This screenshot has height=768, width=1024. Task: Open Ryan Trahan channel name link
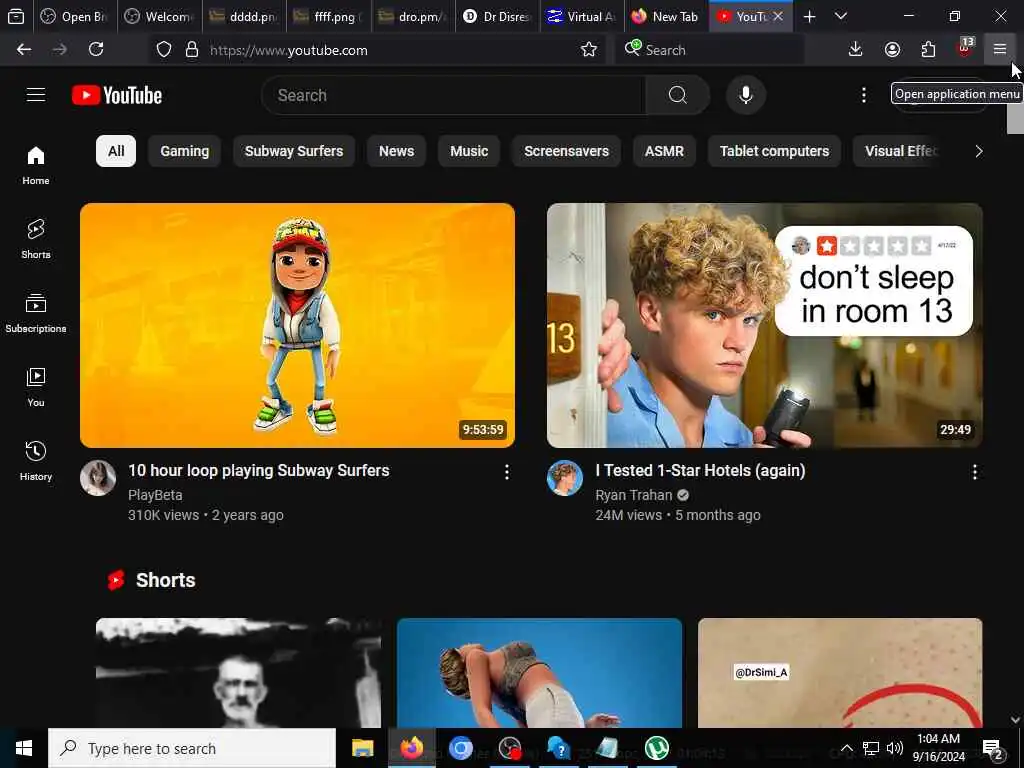pos(633,496)
